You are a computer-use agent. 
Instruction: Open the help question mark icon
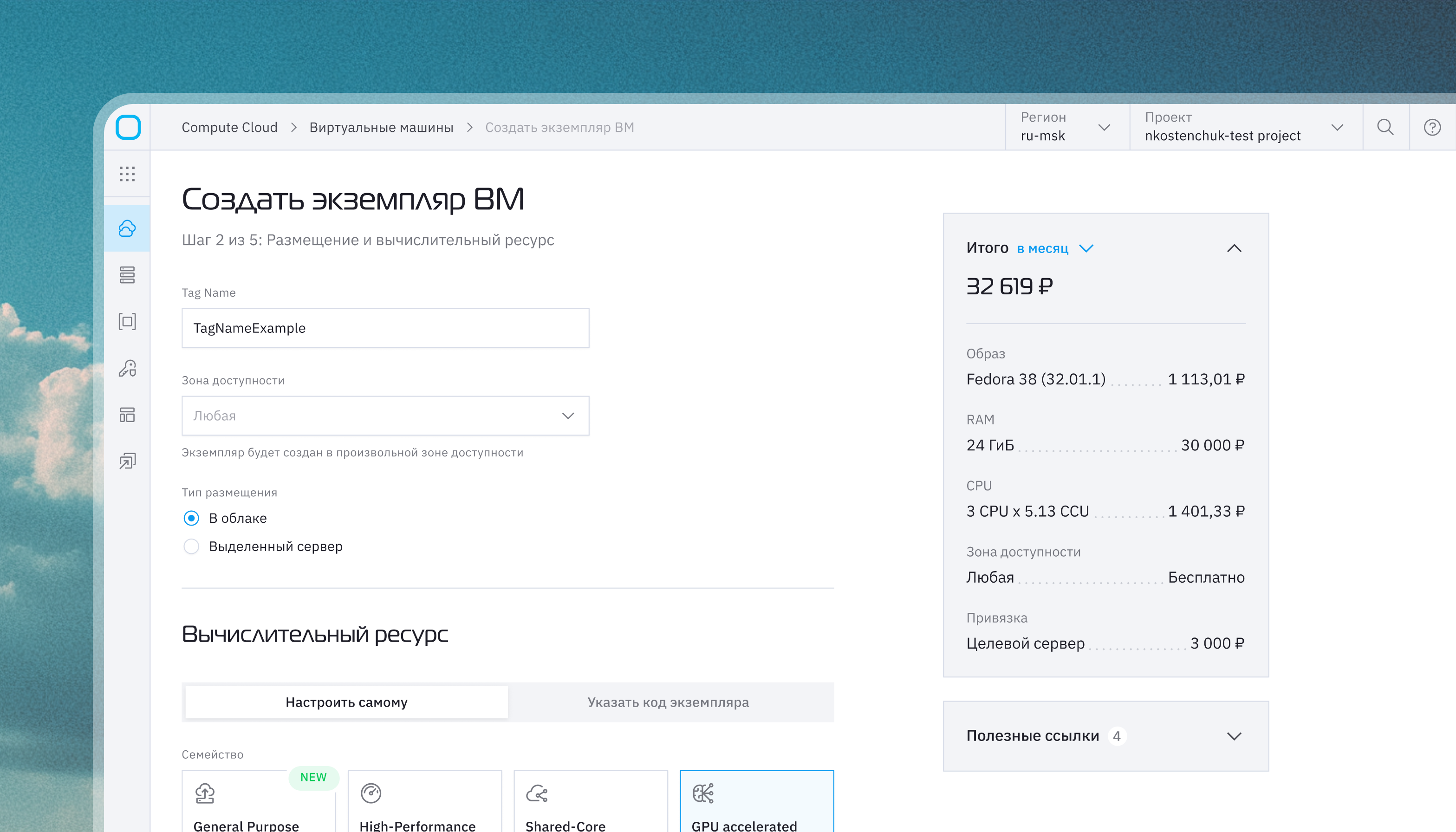[1432, 127]
